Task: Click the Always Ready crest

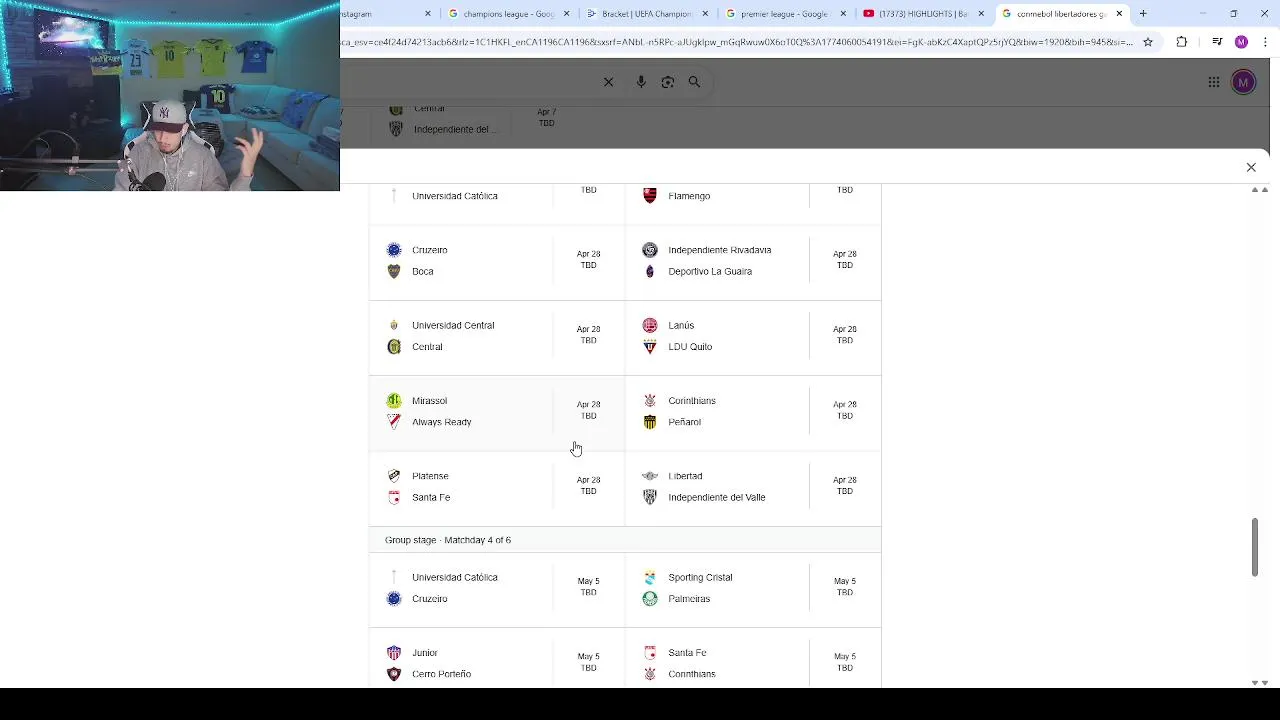Action: coord(394,422)
